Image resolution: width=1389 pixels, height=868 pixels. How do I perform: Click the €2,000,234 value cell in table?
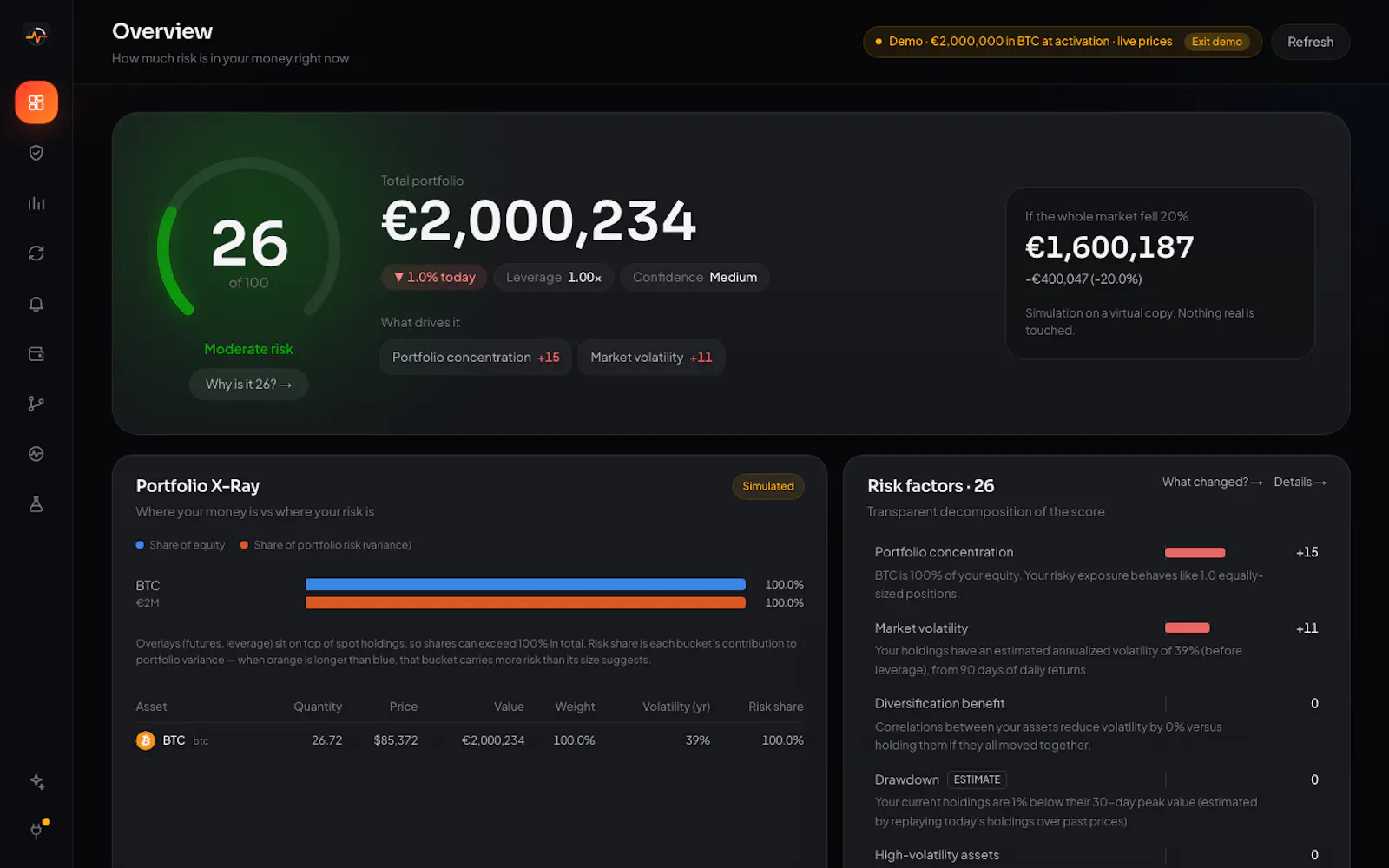pyautogui.click(x=493, y=740)
